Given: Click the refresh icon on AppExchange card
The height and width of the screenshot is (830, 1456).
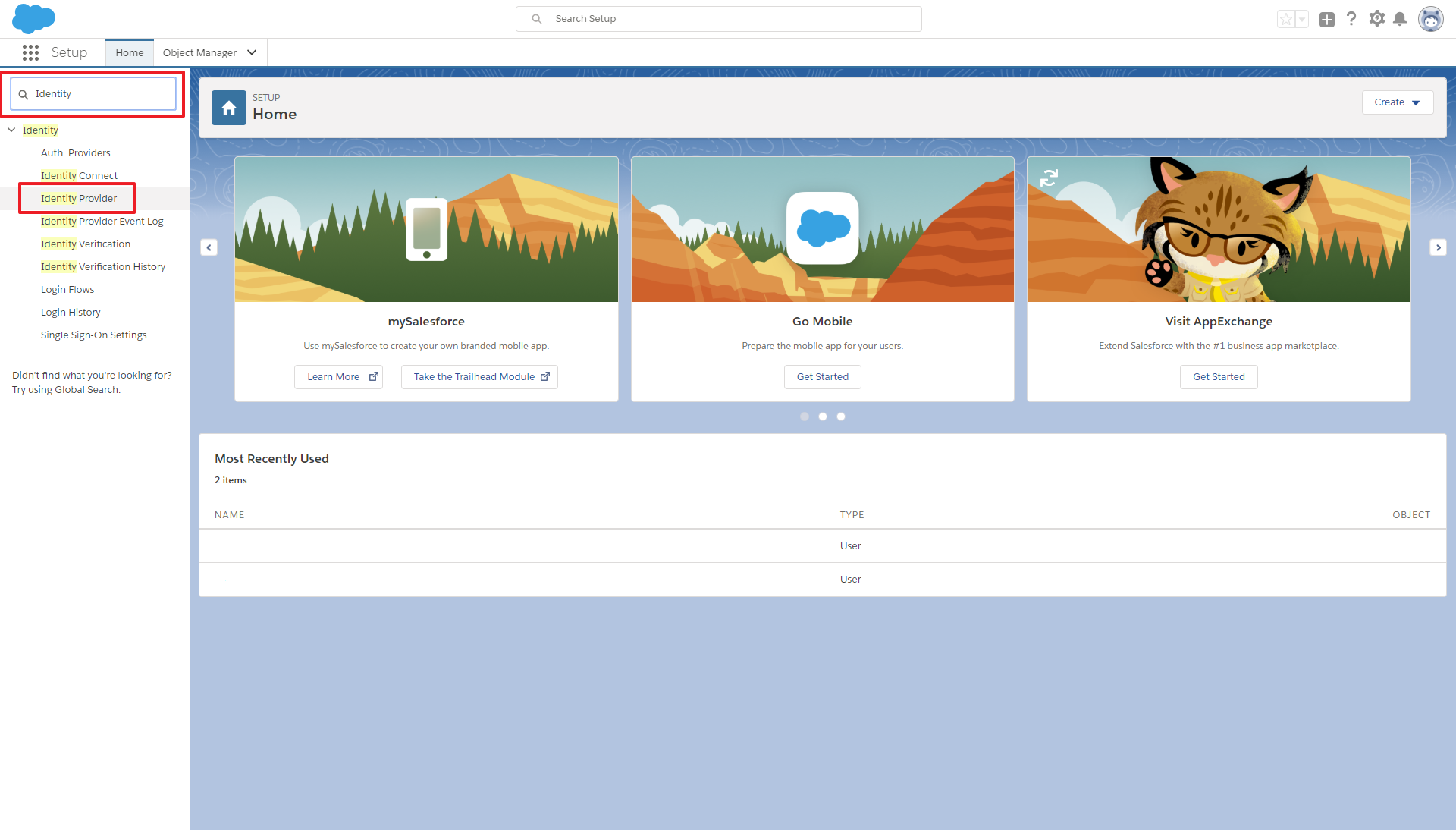Looking at the screenshot, I should 1049,178.
